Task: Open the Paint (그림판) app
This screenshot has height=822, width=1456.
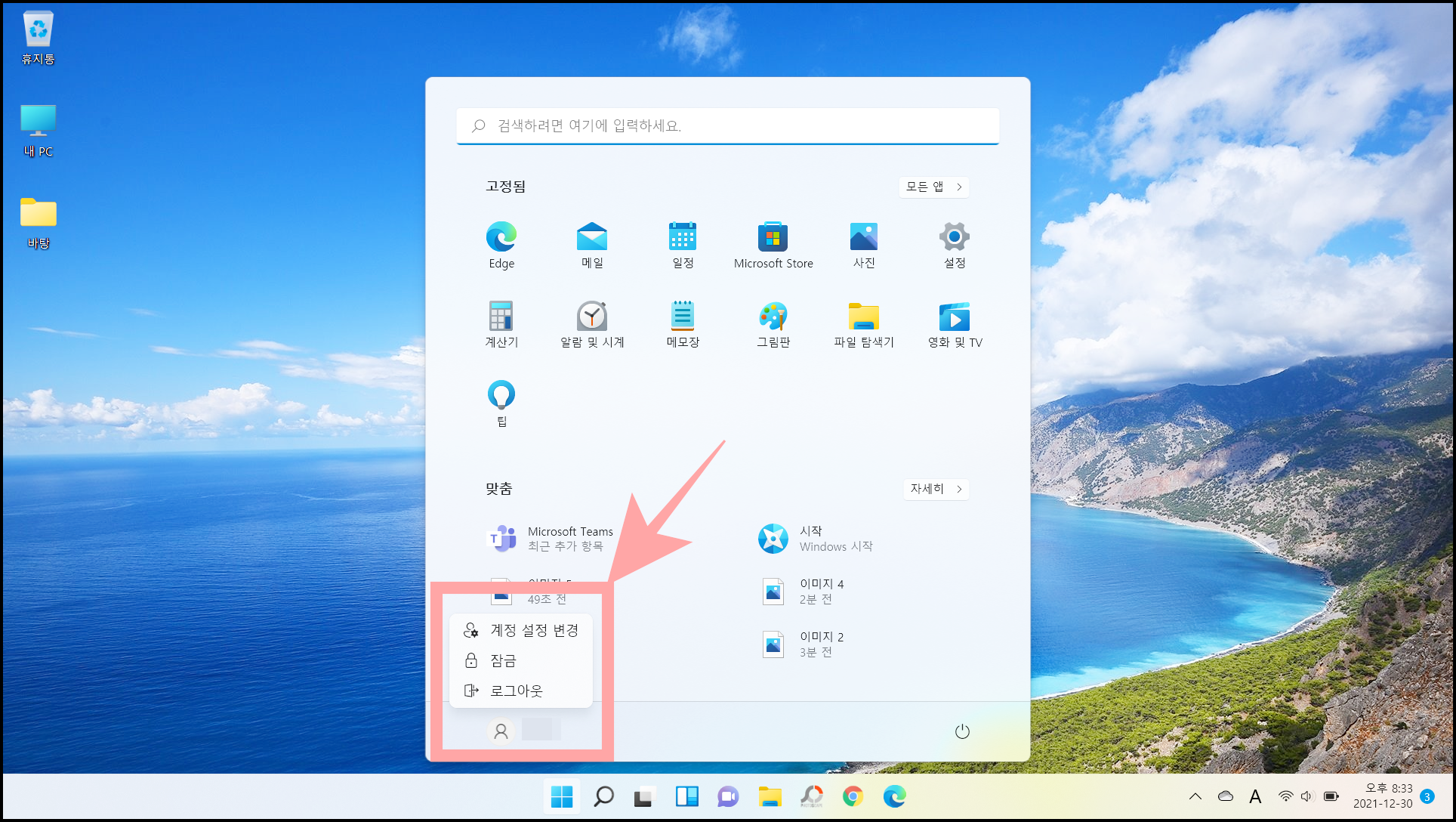Action: point(773,323)
